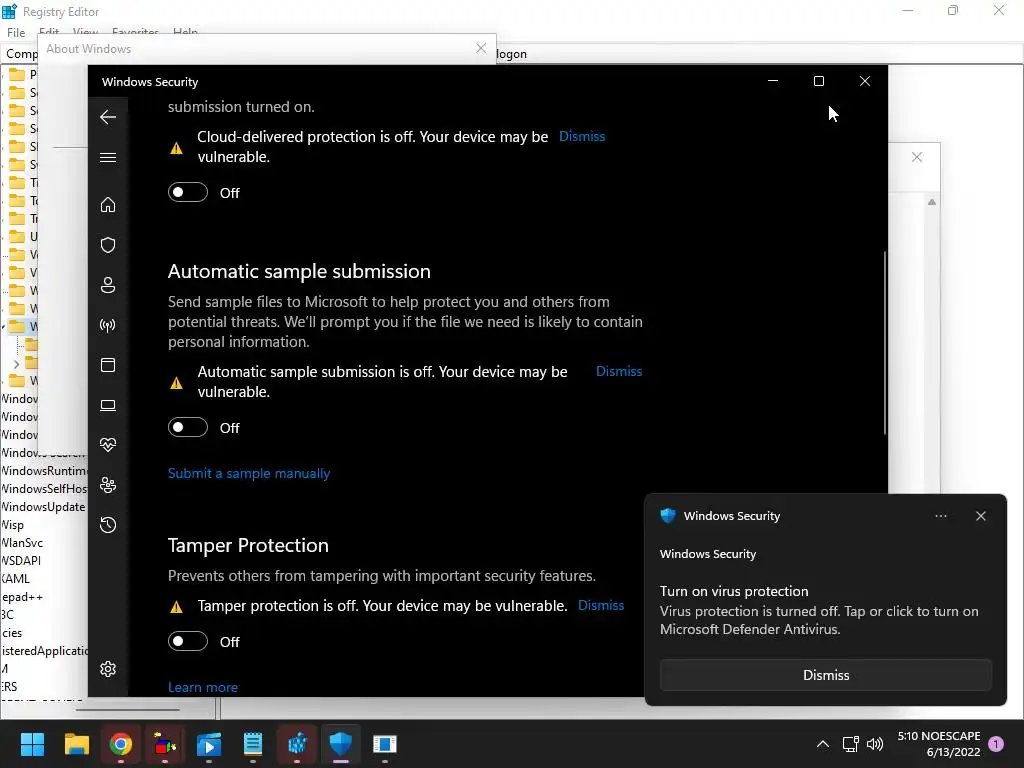The image size is (1024, 768).
Task: Expand the collapsed registry subkey chevron
Action: 16,364
